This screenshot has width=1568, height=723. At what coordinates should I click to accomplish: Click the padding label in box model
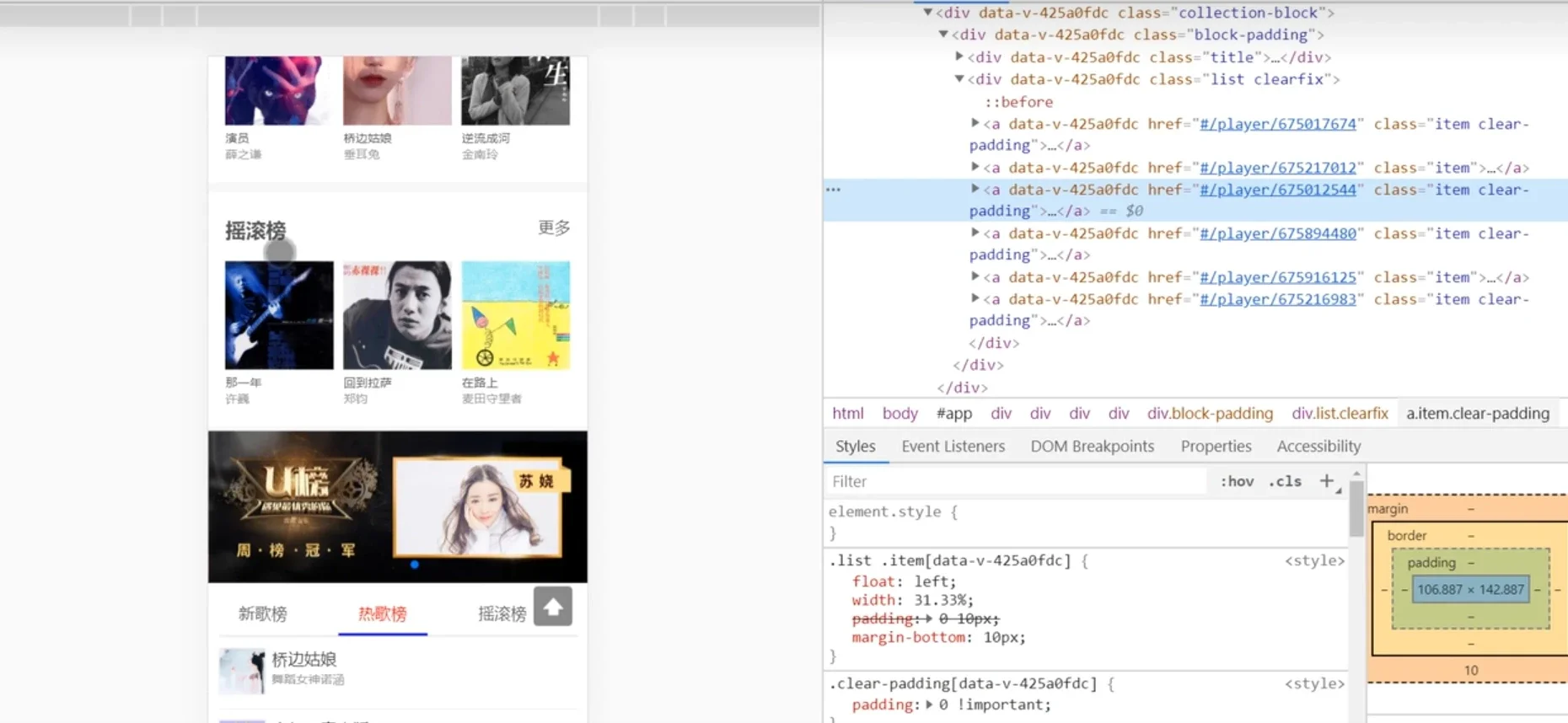[x=1431, y=562]
